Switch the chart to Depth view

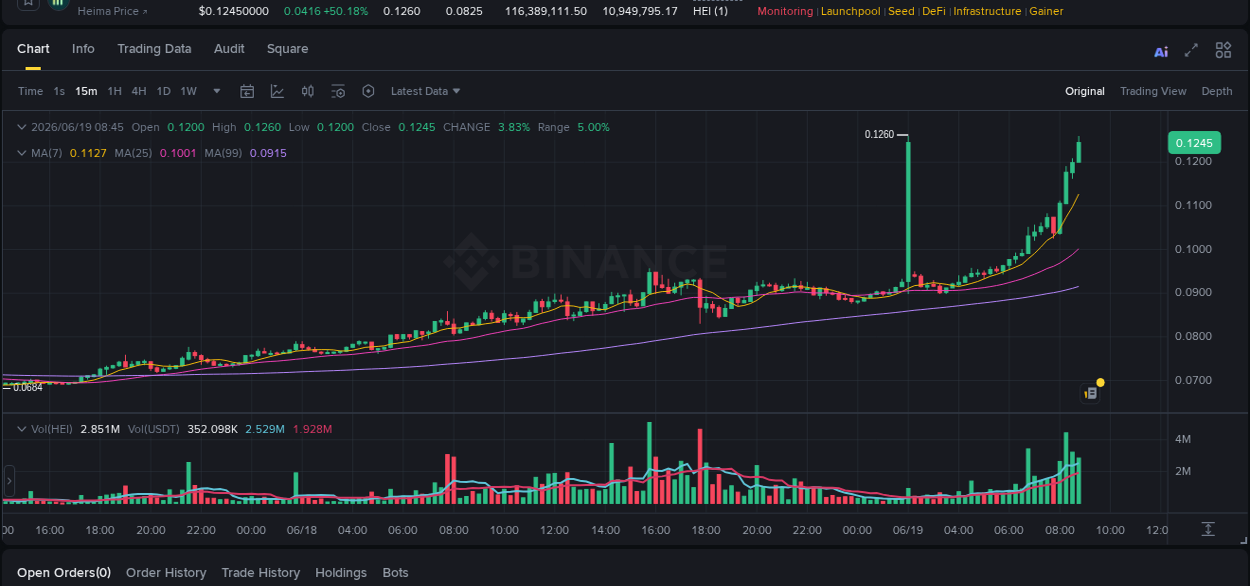click(1217, 91)
